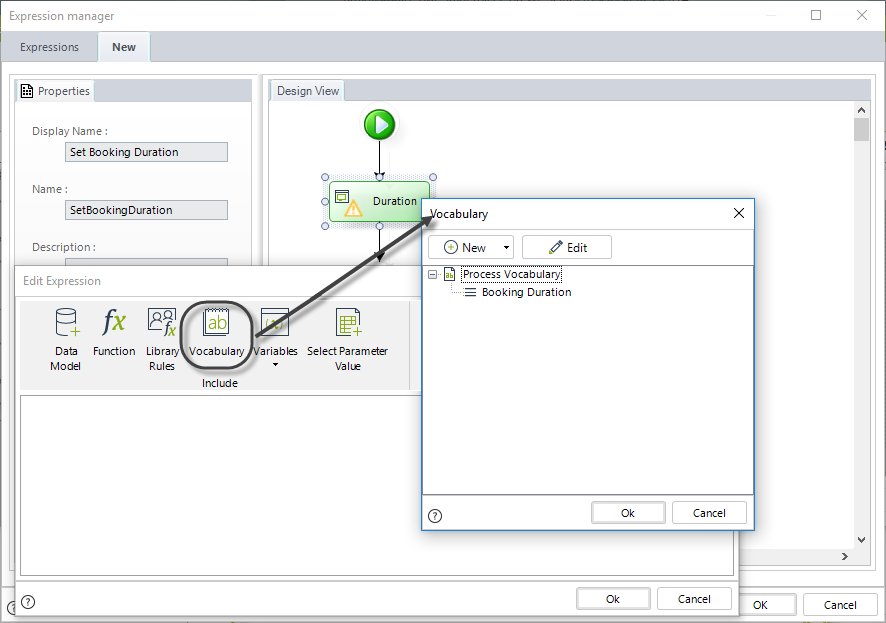
Task: Select the Design View tab
Action: (308, 91)
